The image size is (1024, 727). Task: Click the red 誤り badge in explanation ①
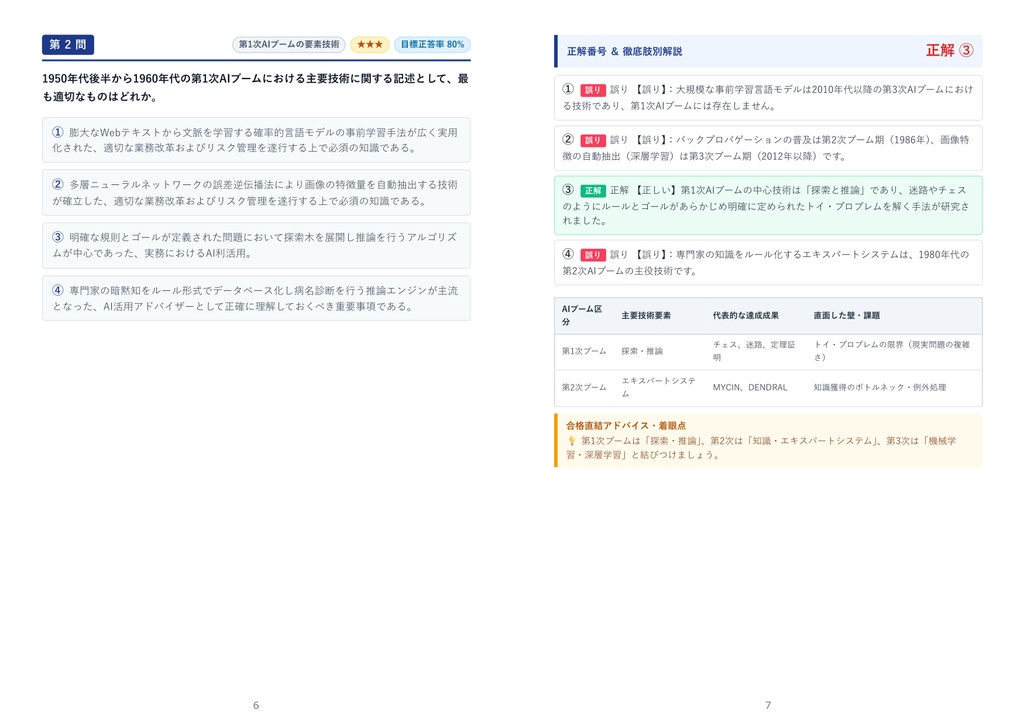592,90
